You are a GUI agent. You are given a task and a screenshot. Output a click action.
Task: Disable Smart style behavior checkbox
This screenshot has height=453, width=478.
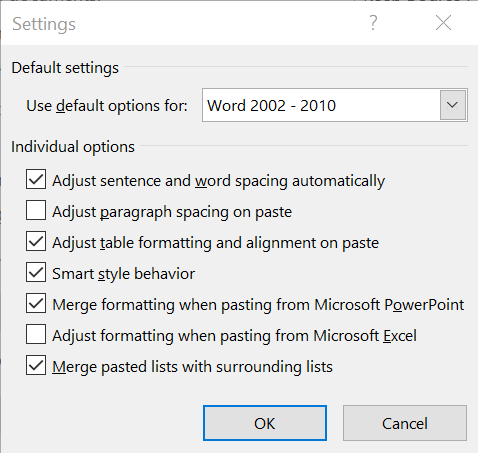tap(36, 272)
